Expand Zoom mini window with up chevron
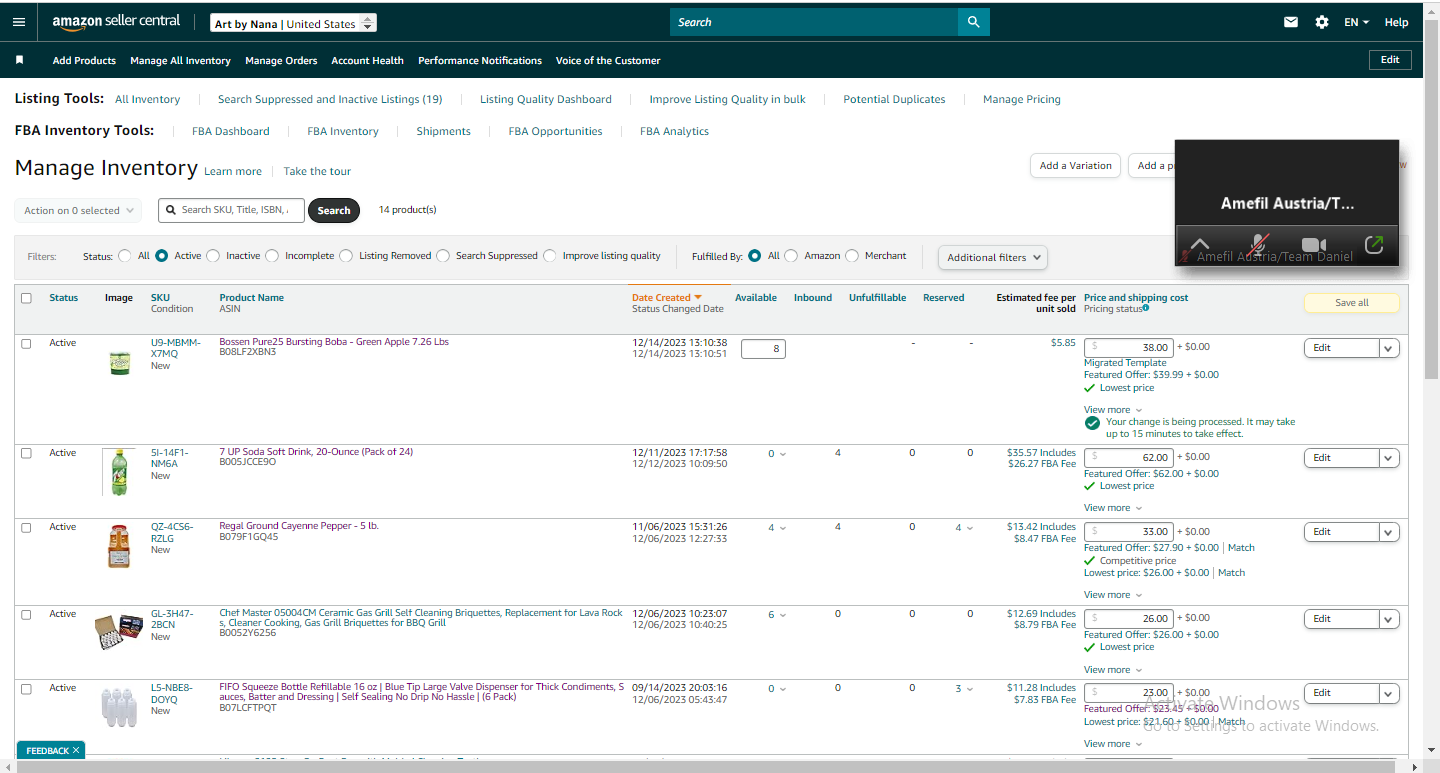The width and height of the screenshot is (1440, 773). click(x=1200, y=245)
